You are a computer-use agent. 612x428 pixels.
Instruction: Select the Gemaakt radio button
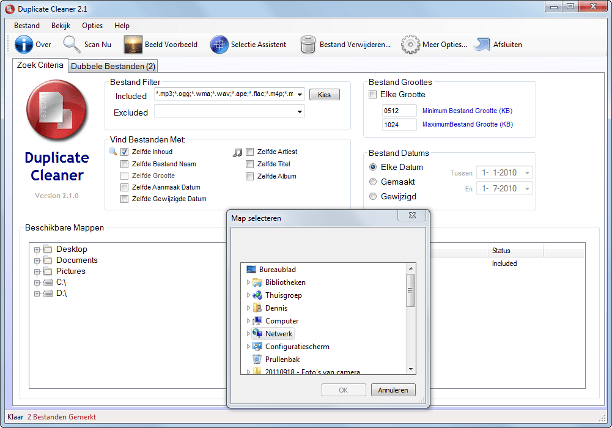pos(373,181)
